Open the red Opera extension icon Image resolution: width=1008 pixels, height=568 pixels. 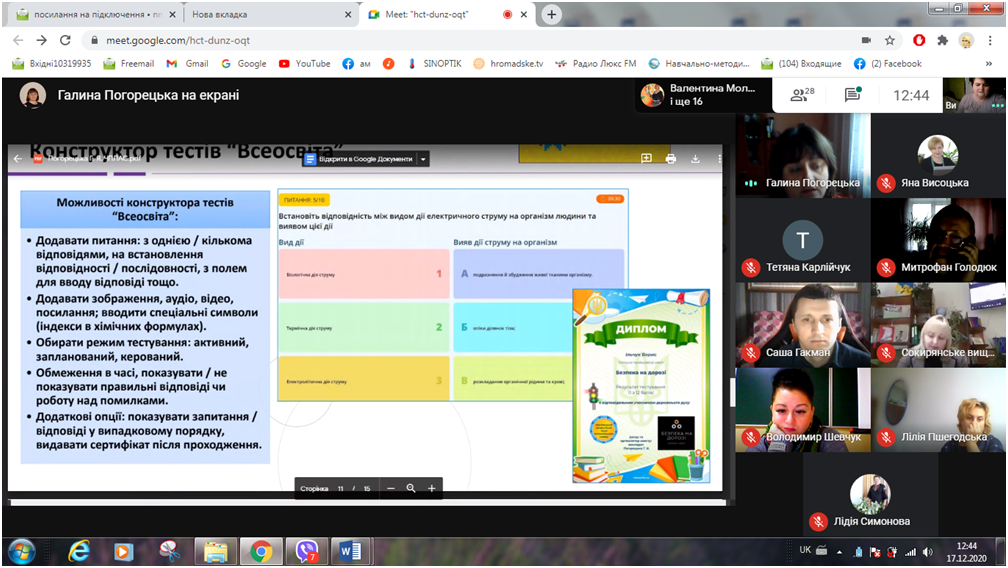click(919, 40)
